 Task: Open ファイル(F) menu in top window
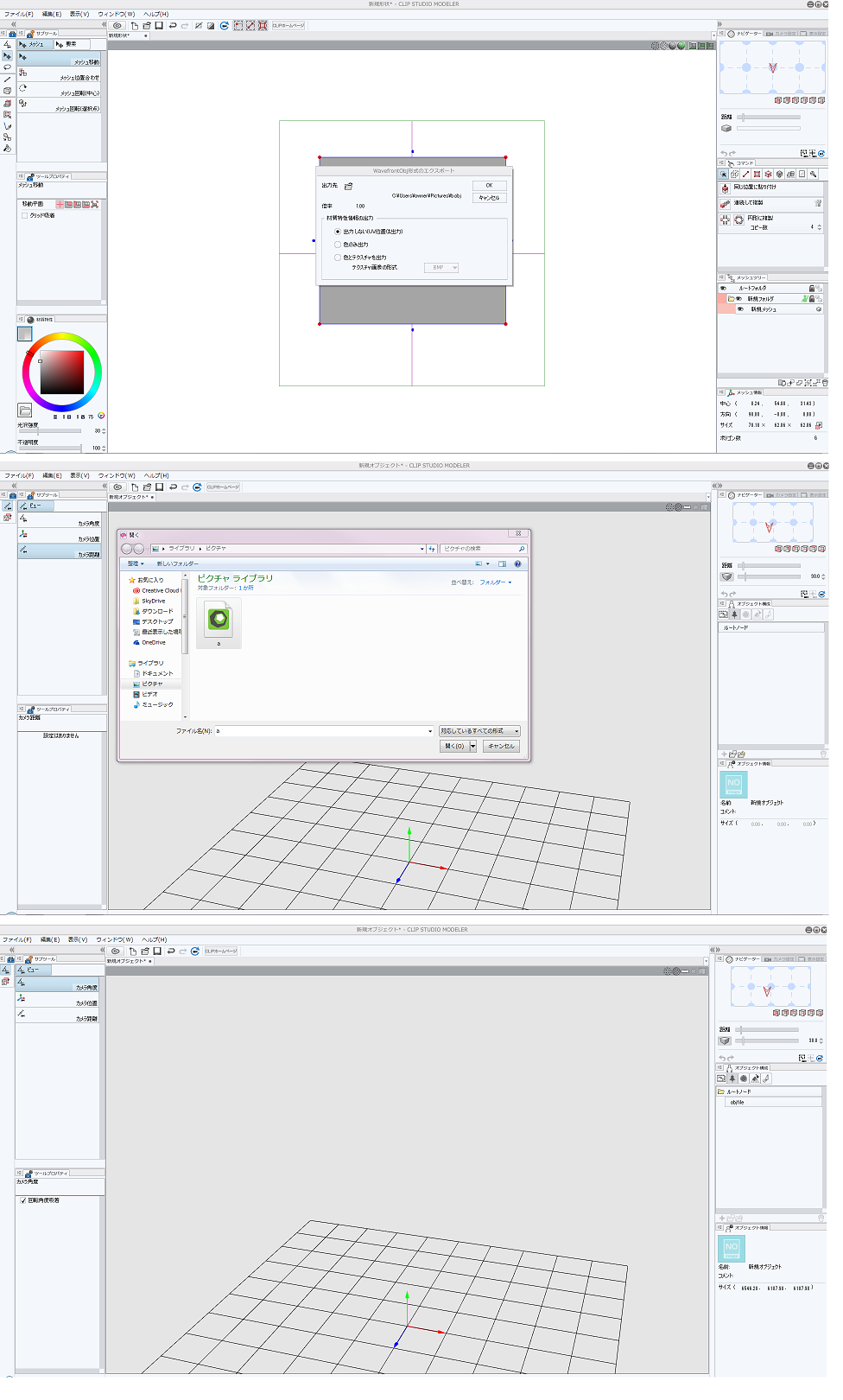point(18,14)
